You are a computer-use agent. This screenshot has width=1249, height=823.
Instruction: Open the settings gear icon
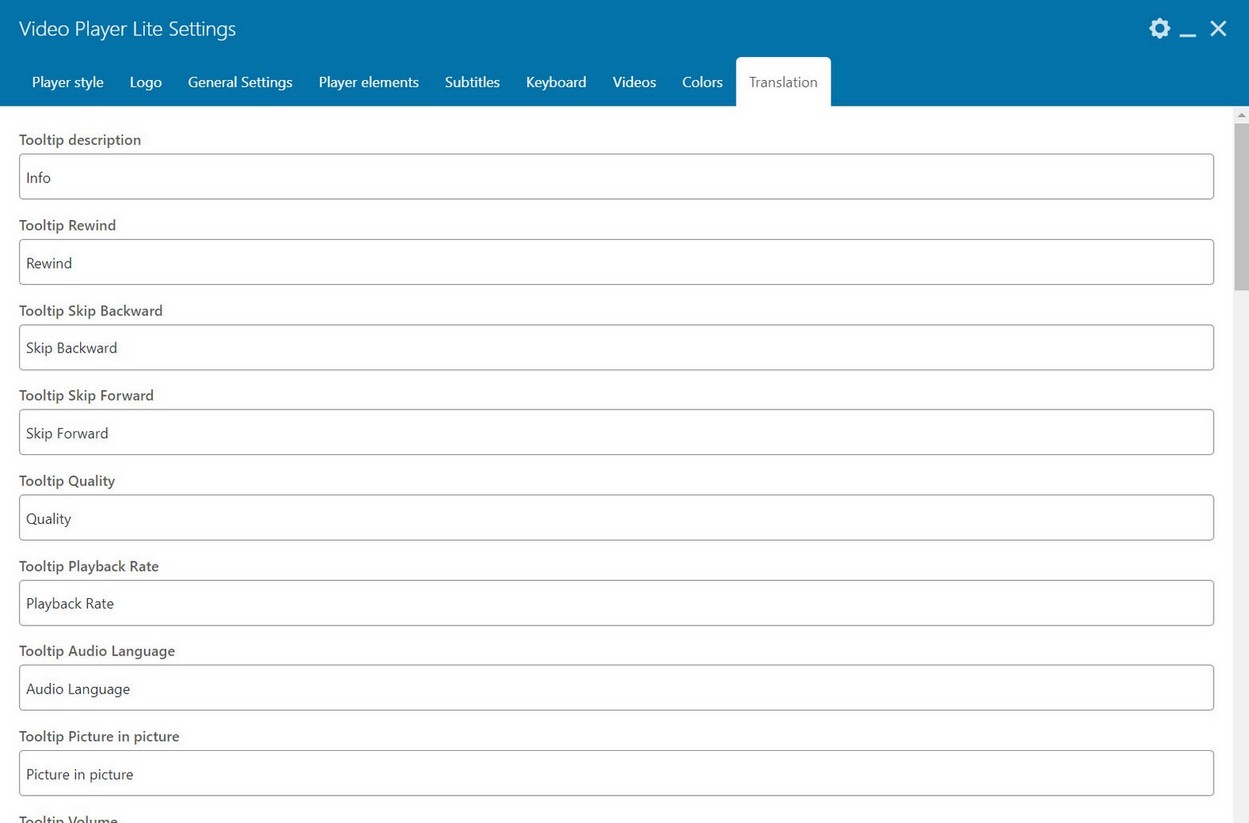[1159, 29]
